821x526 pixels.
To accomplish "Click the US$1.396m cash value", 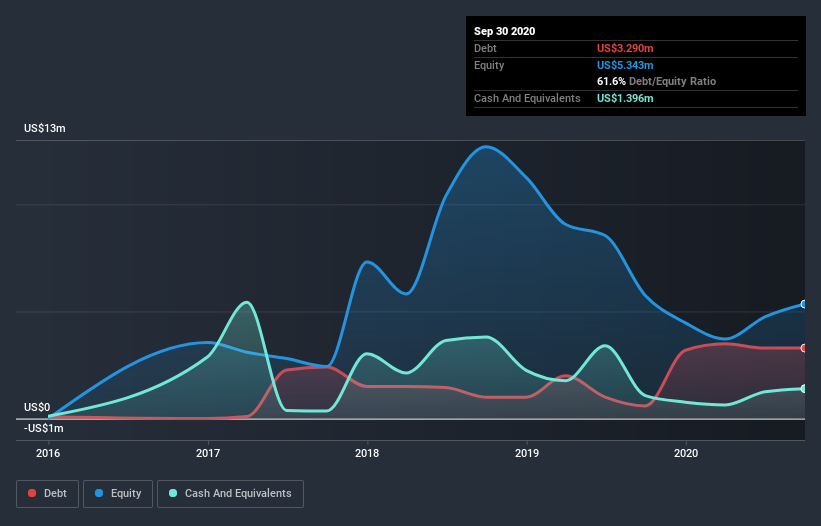I will point(625,98).
